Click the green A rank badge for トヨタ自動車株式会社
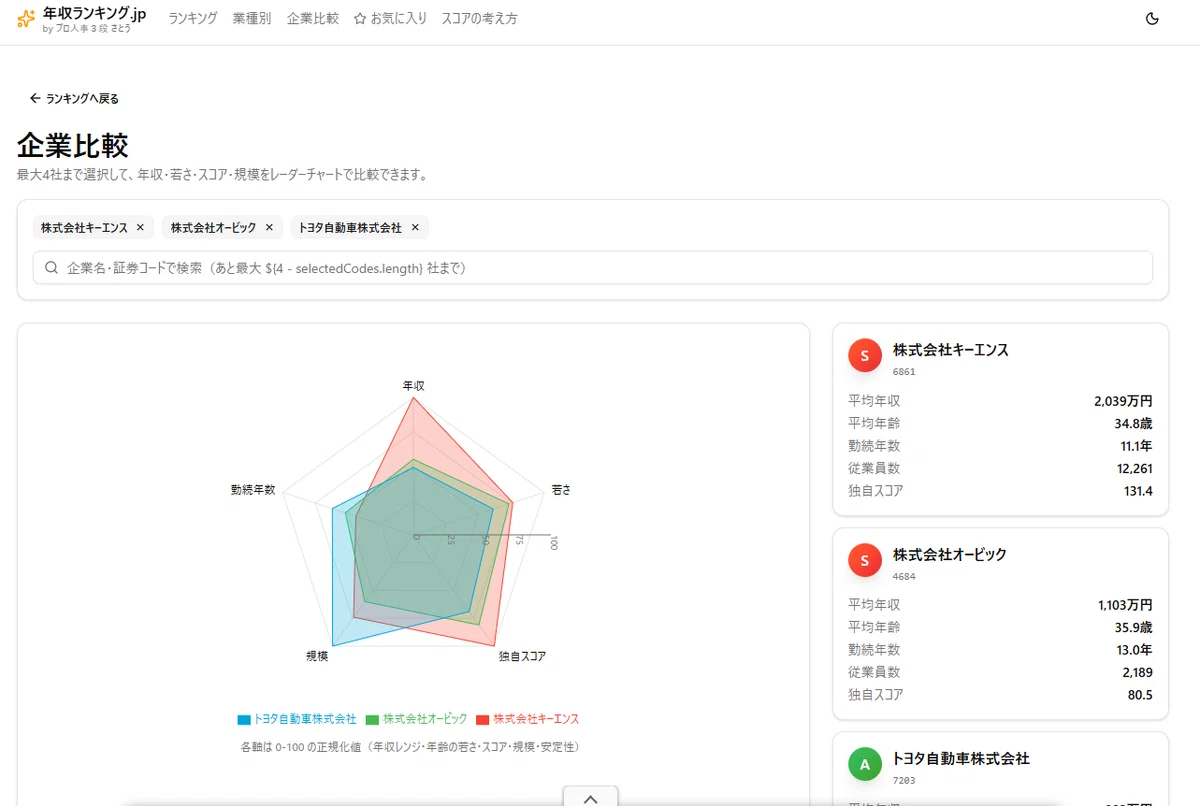 point(865,765)
